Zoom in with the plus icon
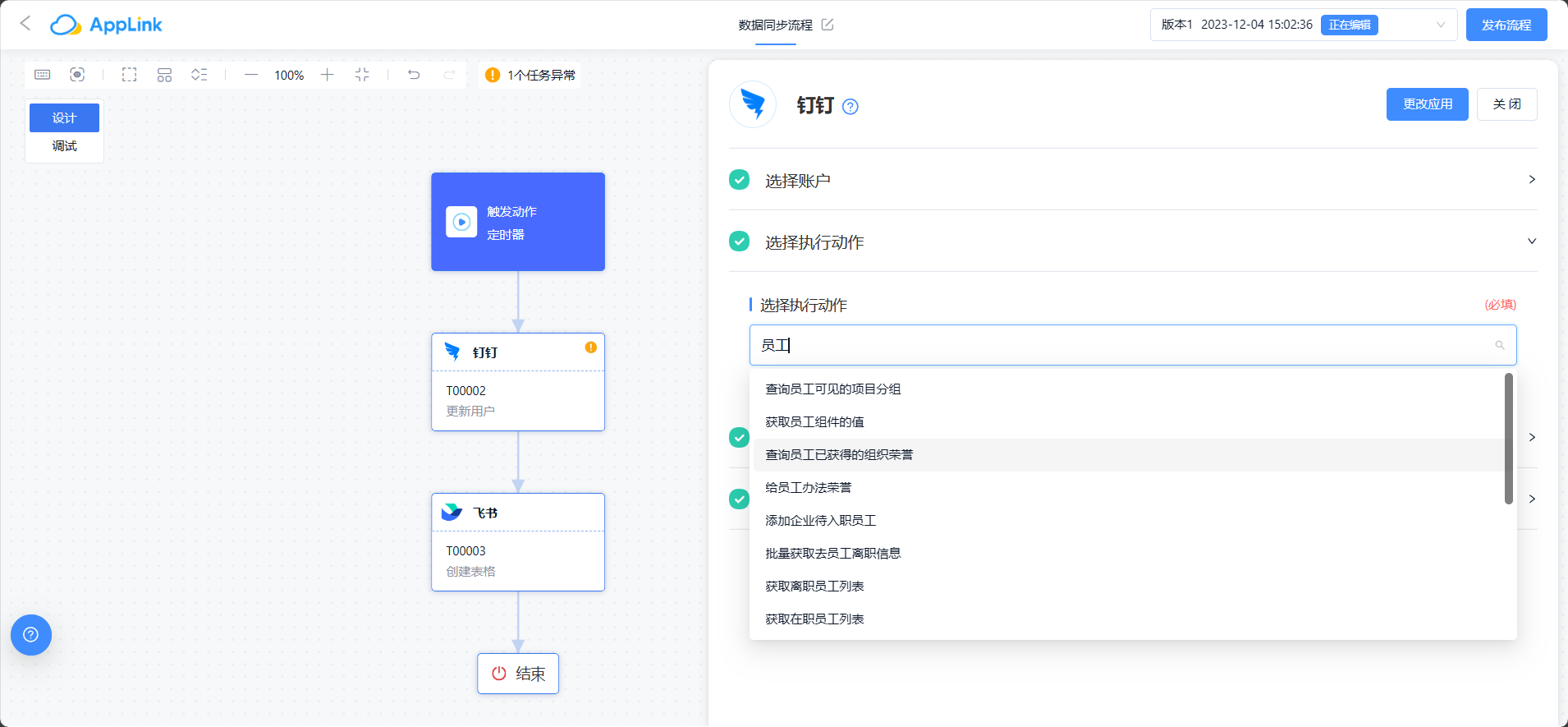Screen dimensions: 1568x727 pos(327,75)
